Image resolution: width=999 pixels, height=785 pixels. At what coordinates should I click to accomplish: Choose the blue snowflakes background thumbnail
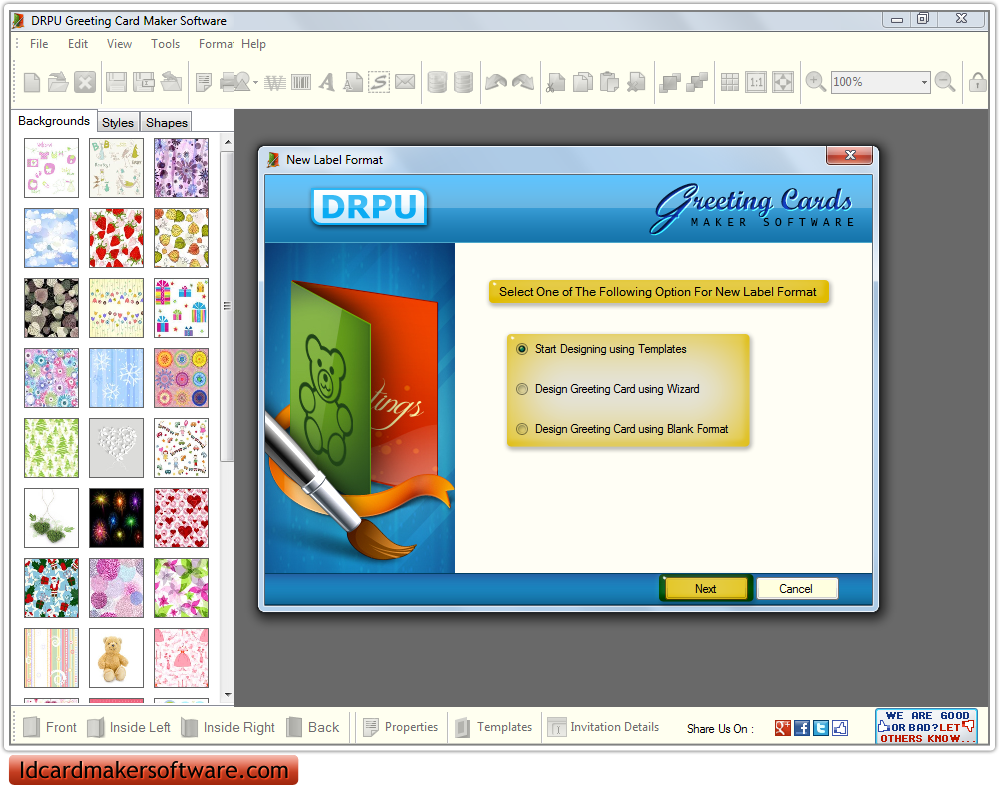point(117,378)
